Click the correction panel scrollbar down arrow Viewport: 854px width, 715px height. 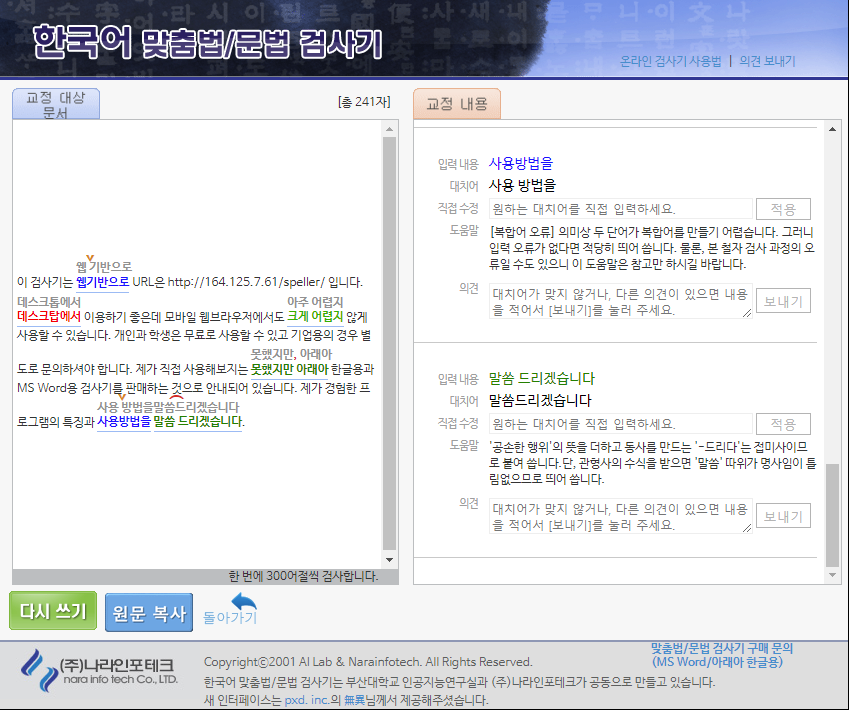click(x=830, y=577)
